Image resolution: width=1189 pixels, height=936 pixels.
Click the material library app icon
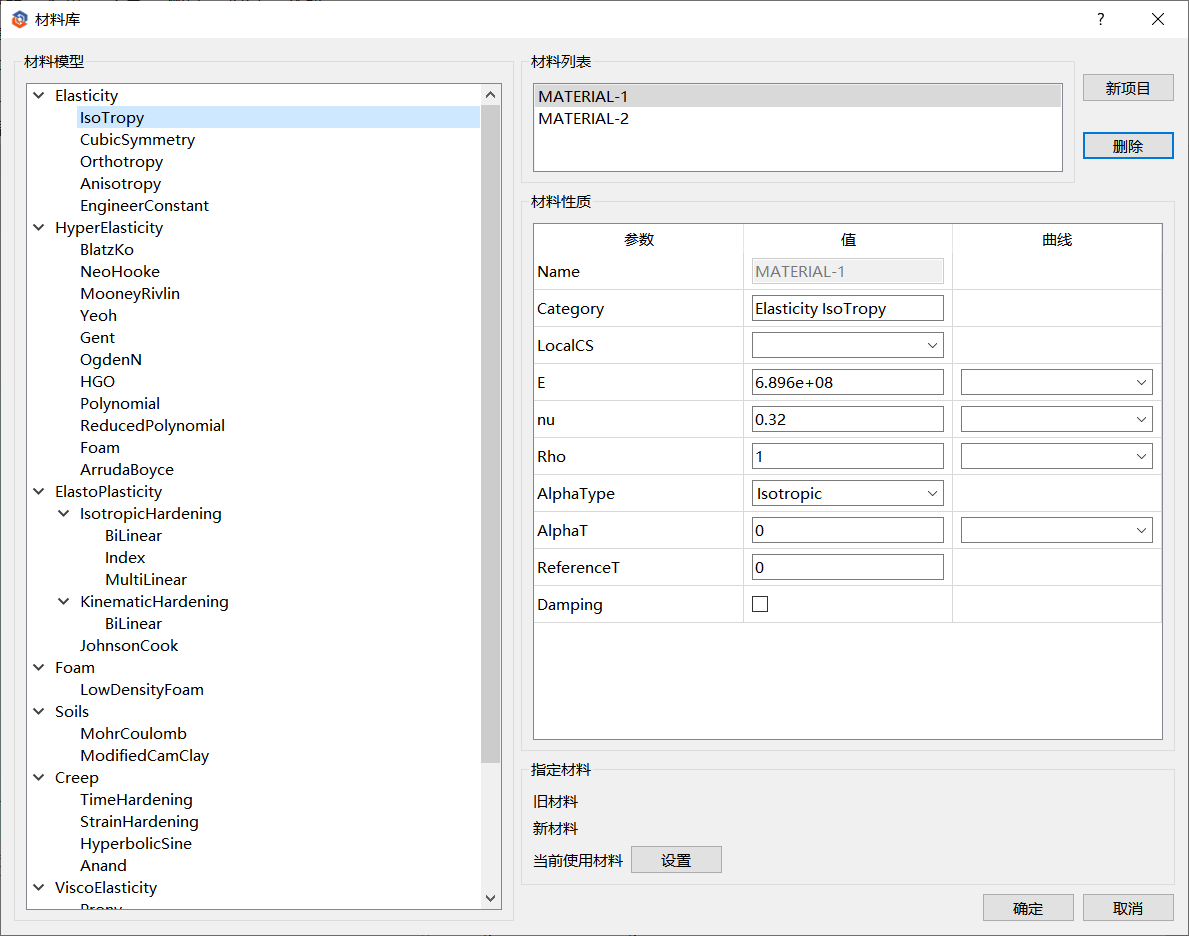coord(20,20)
